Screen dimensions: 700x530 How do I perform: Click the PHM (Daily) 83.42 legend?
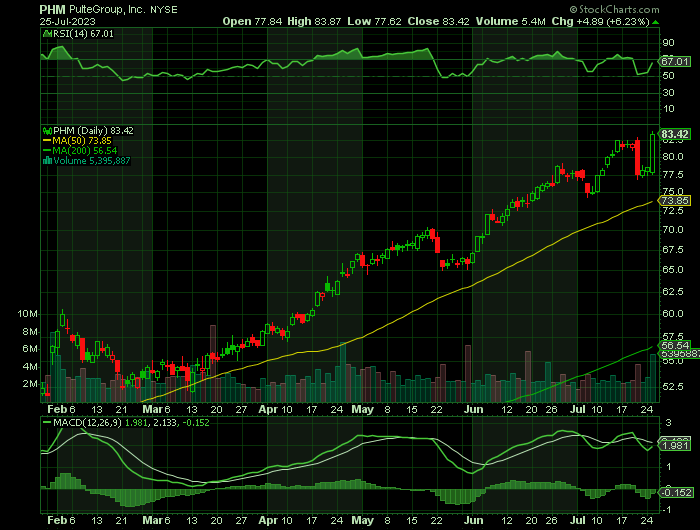pos(93,130)
